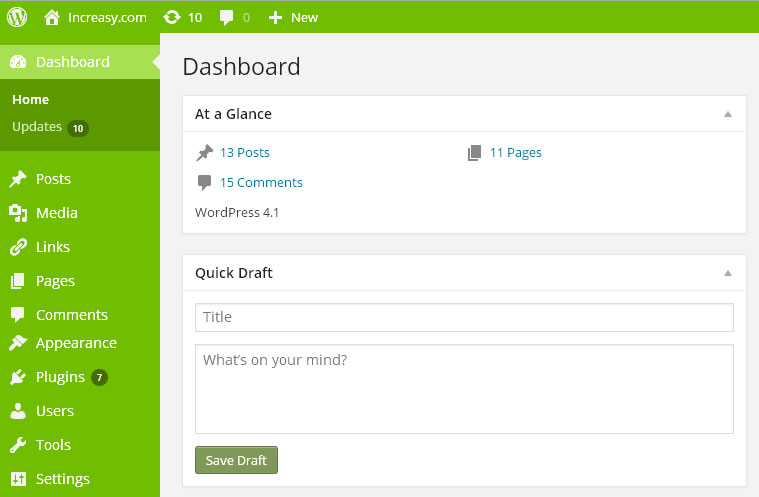This screenshot has width=759, height=497.
Task: Open Plugins via the plug icon
Action: click(18, 377)
